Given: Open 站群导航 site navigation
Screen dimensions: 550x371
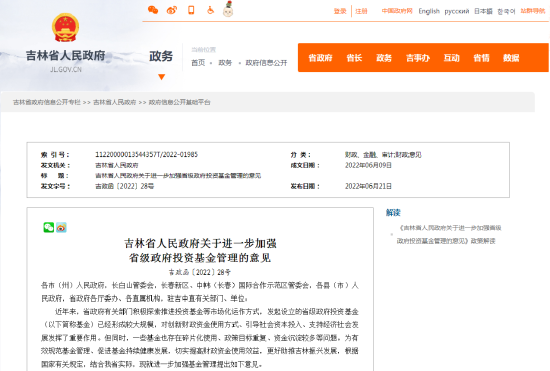Looking at the screenshot, I should click(533, 11).
